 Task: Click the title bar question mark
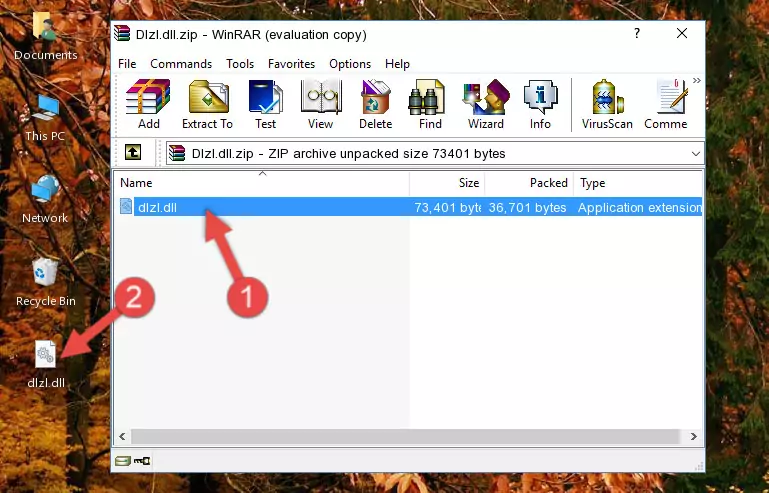click(x=637, y=33)
